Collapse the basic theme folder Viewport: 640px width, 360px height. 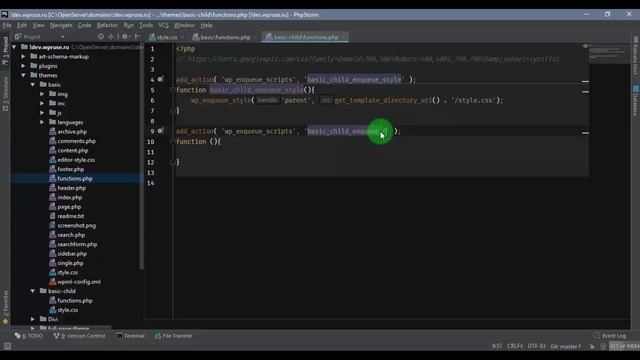click(33, 84)
